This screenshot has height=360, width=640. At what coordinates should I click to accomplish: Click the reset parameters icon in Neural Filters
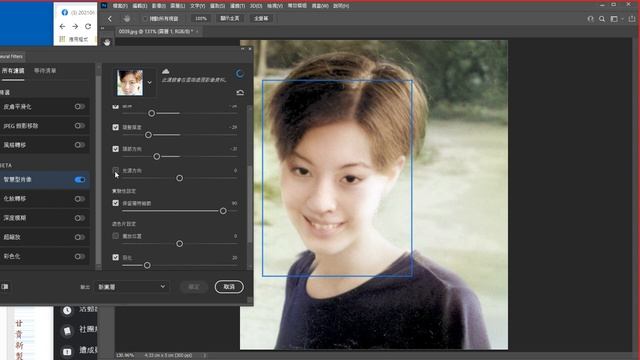pyautogui.click(x=240, y=92)
